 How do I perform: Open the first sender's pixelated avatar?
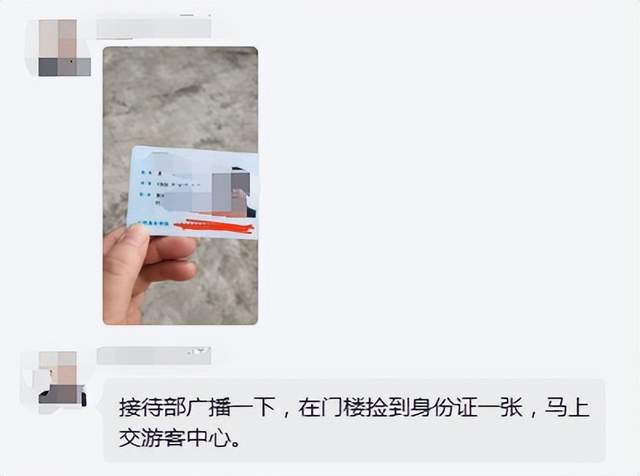coord(64,48)
